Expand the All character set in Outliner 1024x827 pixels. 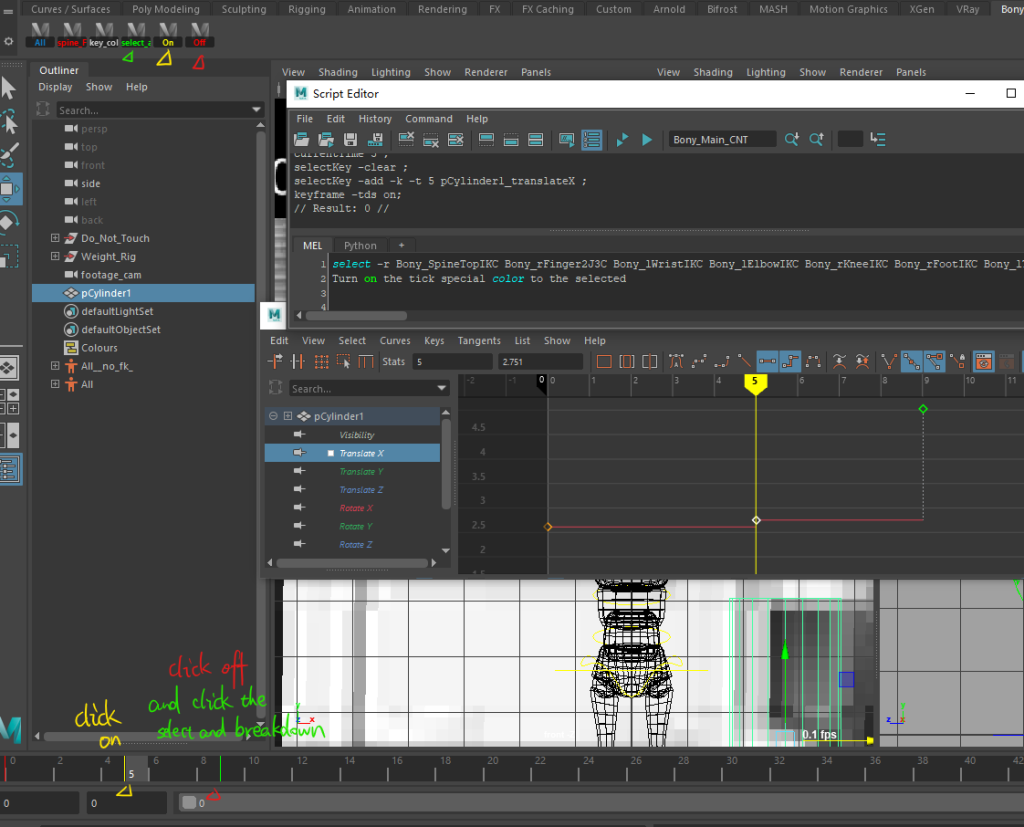[x=55, y=385]
